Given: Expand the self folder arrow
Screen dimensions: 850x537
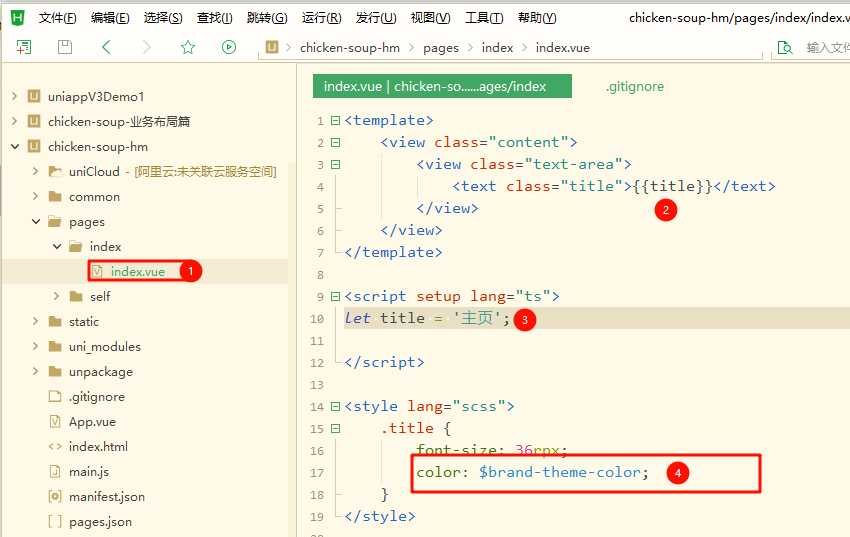Looking at the screenshot, I should [57, 296].
